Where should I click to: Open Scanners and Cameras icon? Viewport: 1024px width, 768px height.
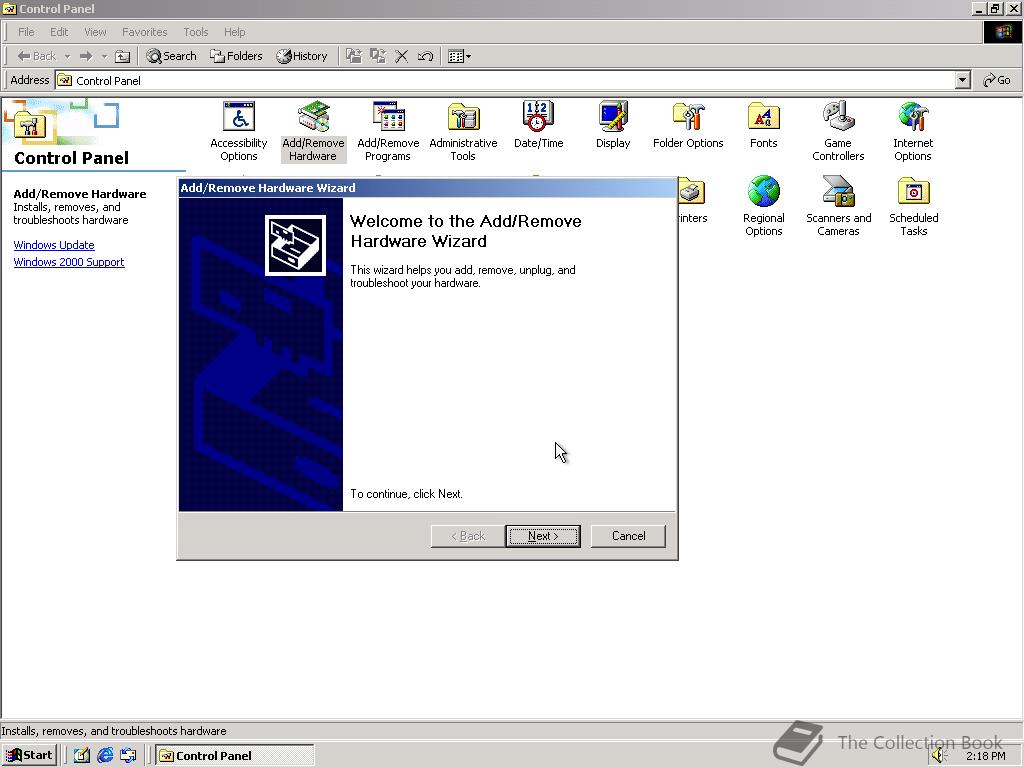[839, 206]
